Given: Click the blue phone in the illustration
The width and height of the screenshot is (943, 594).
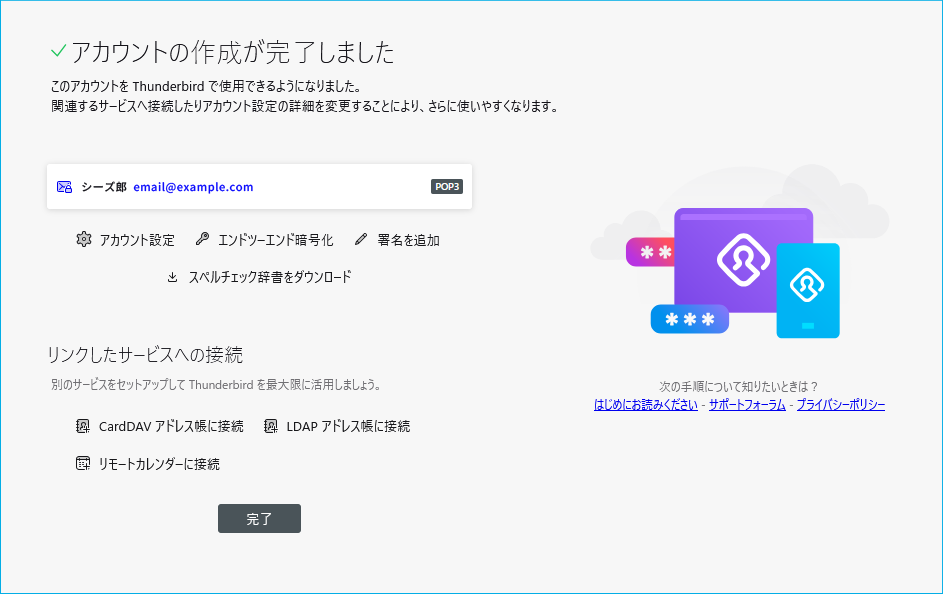Looking at the screenshot, I should [x=808, y=290].
